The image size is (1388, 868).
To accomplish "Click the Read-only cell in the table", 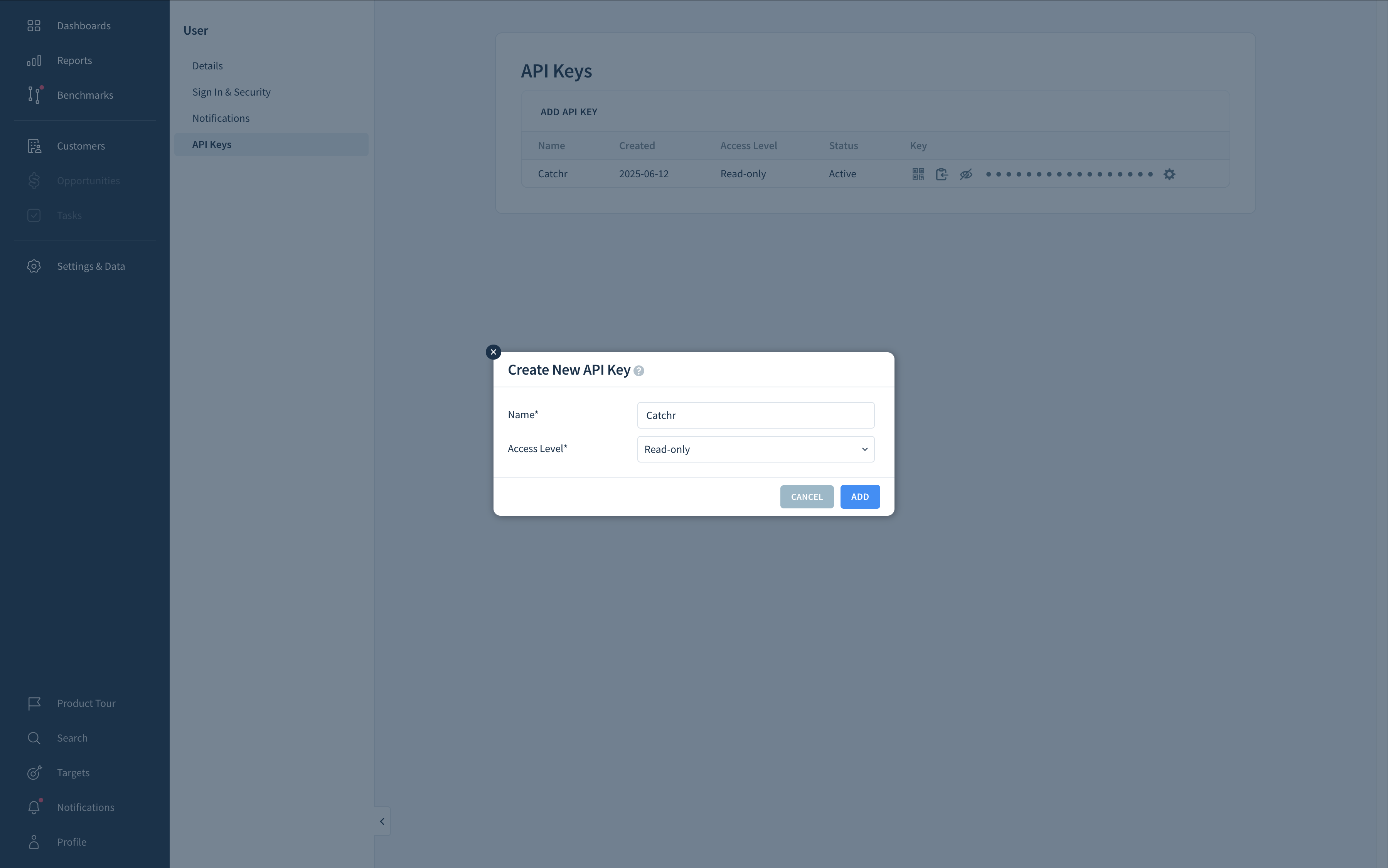I will (743, 174).
